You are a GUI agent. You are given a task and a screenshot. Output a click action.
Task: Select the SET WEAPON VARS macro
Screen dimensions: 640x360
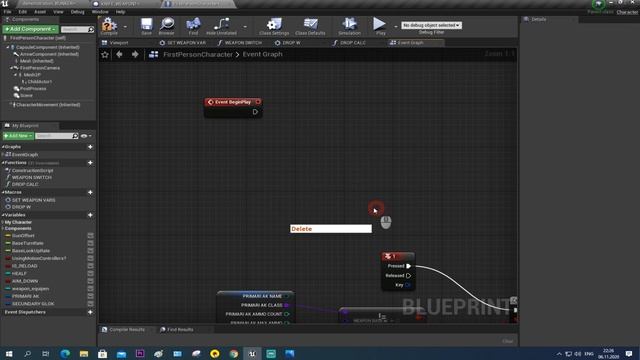pos(33,200)
